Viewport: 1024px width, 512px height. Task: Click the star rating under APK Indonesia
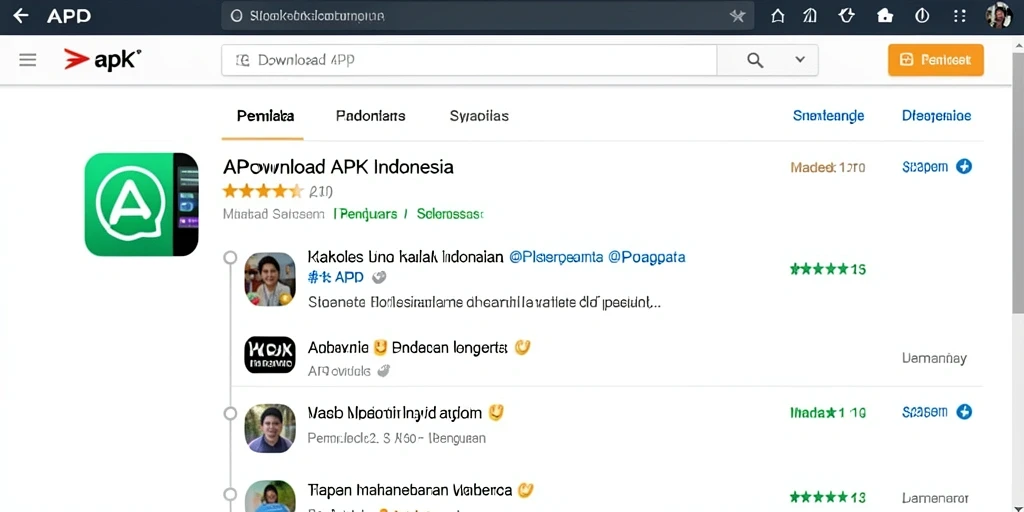tap(263, 191)
